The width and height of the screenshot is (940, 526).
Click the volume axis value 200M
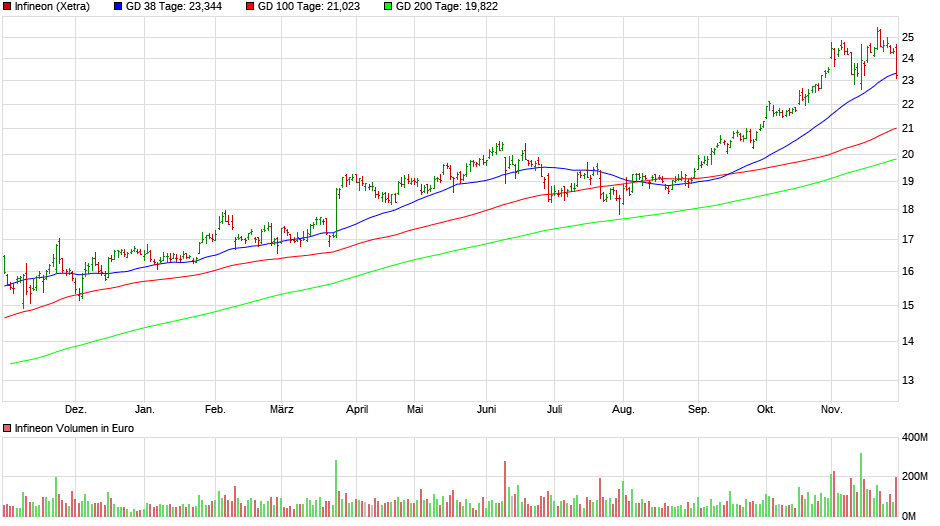click(915, 476)
